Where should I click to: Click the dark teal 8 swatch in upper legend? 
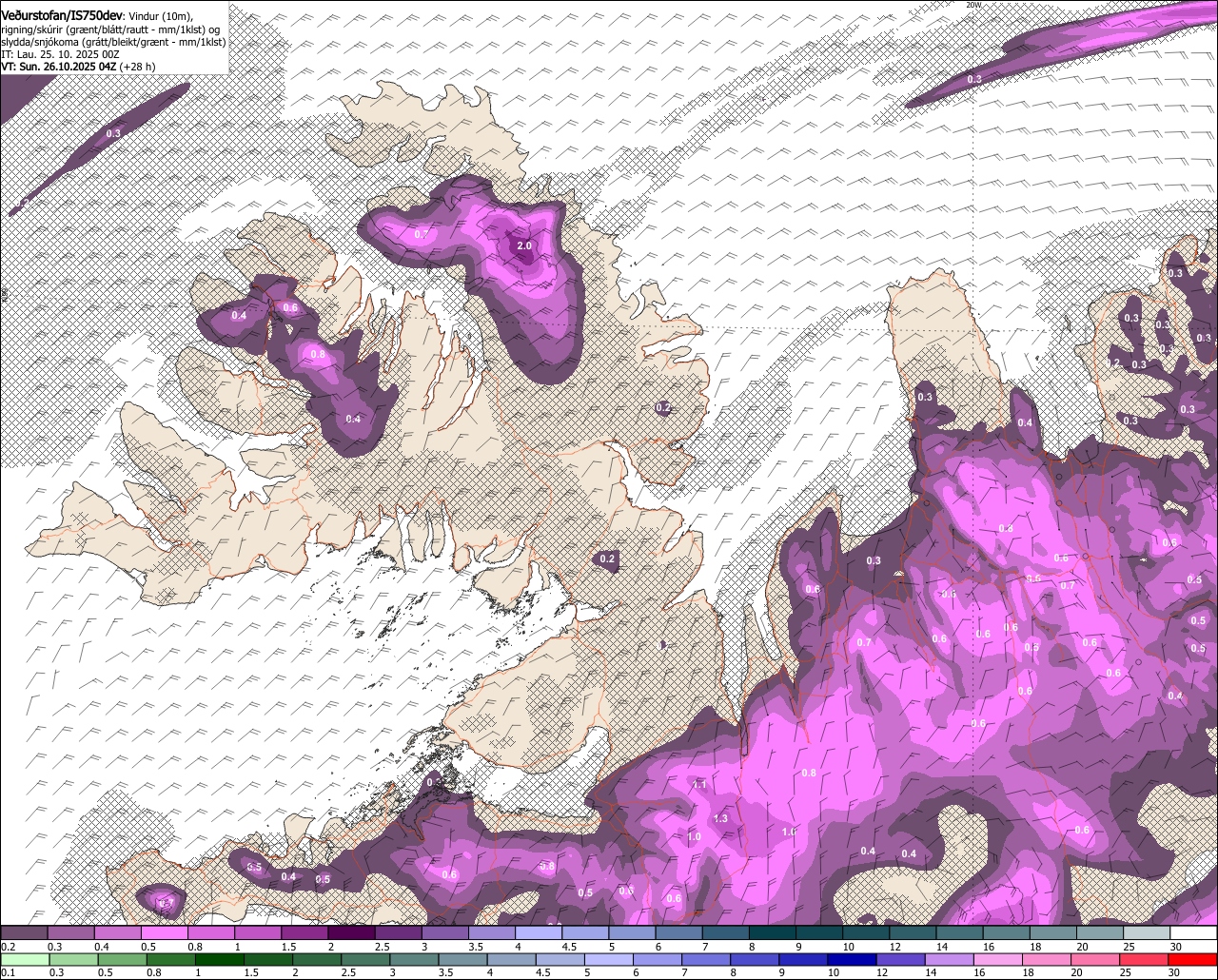click(773, 932)
